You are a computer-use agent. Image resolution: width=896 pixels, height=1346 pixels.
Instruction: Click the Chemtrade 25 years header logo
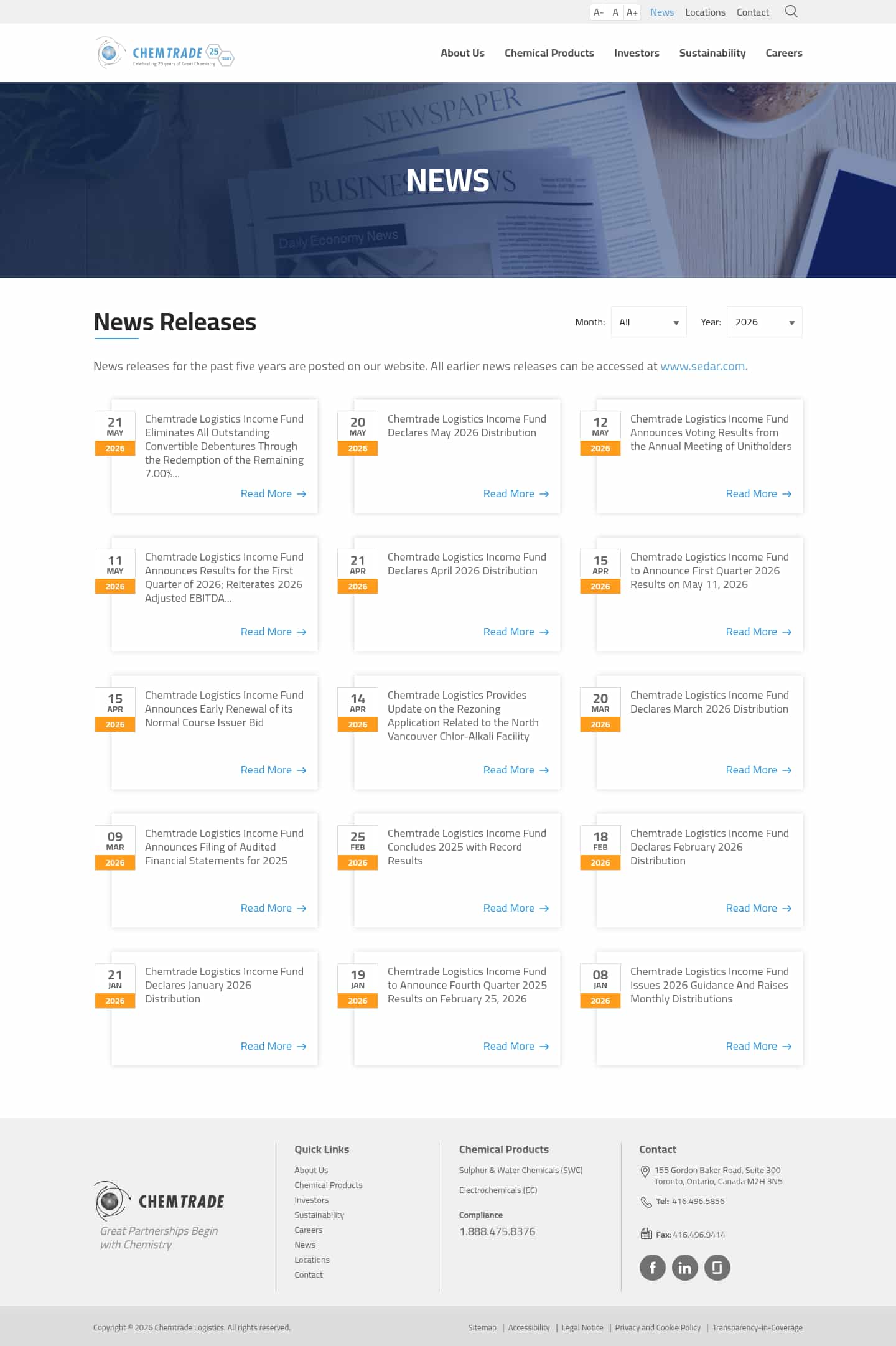tap(165, 53)
